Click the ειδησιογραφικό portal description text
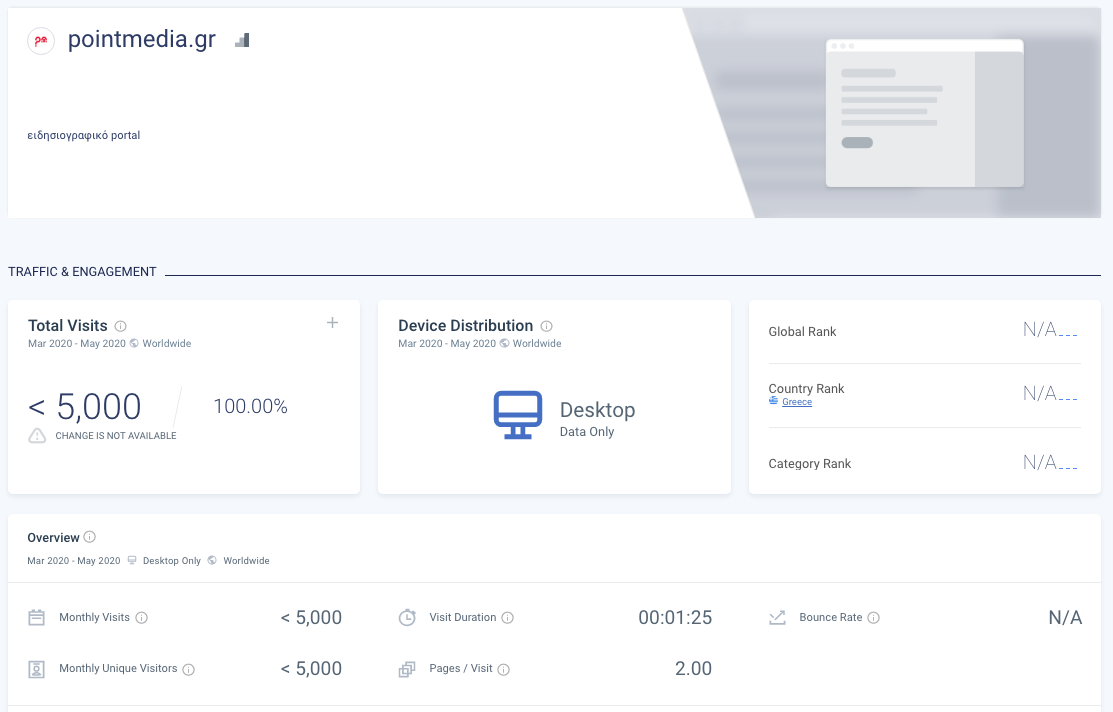Image resolution: width=1113 pixels, height=712 pixels. coord(84,135)
